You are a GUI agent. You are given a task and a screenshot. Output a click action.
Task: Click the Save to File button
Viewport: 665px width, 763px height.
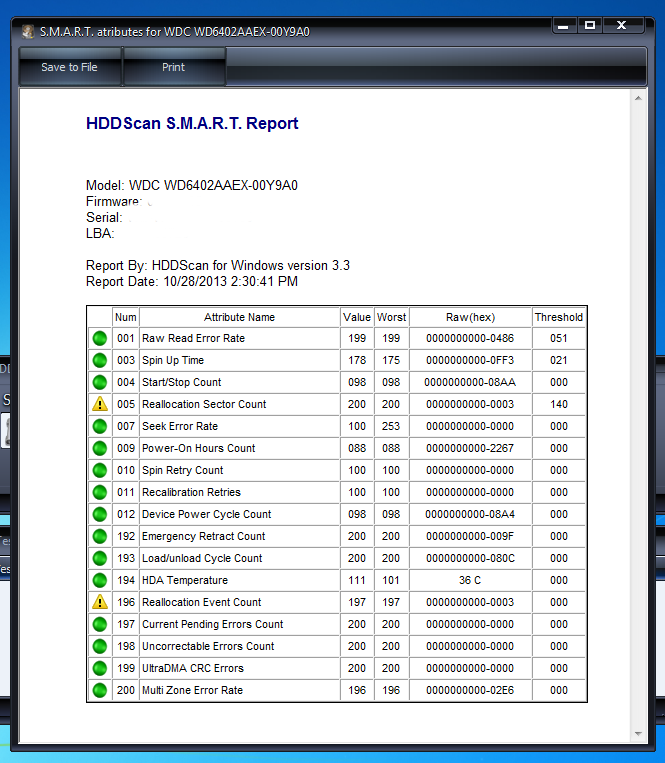coord(70,67)
